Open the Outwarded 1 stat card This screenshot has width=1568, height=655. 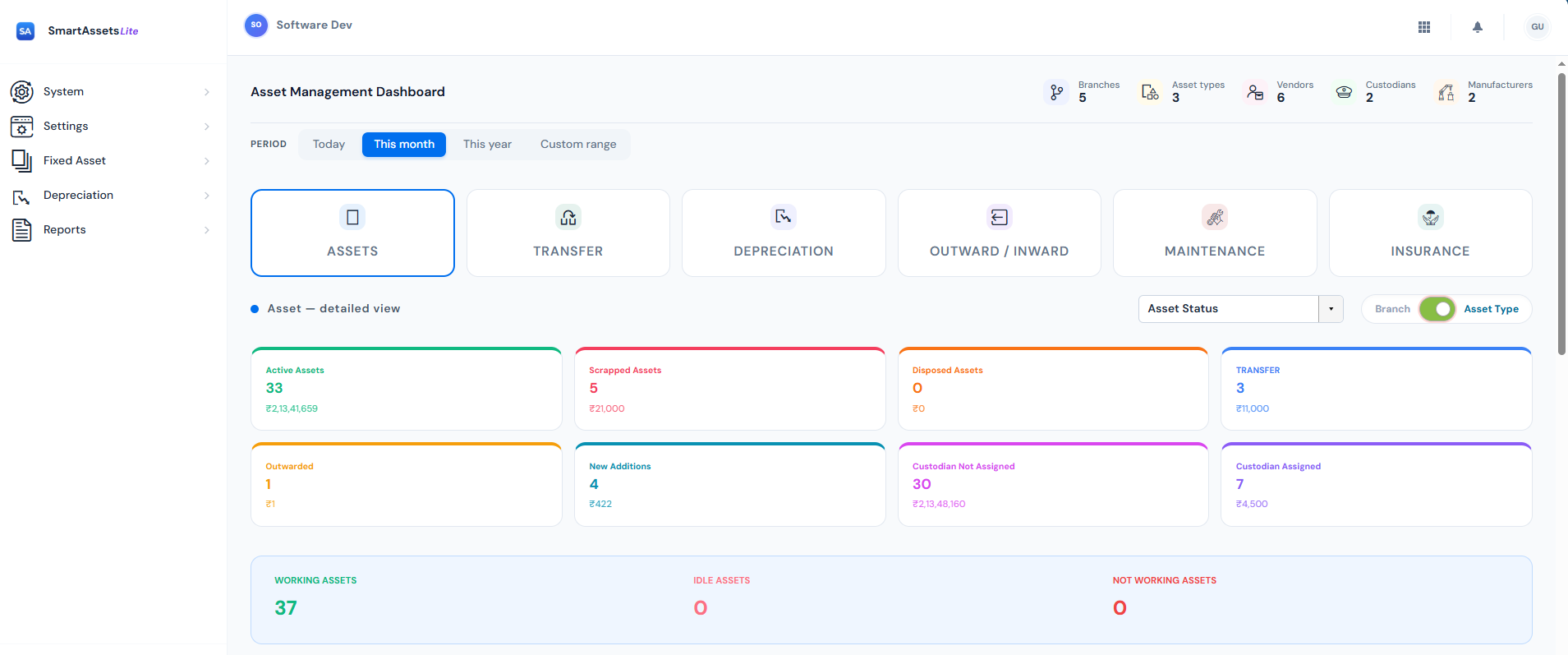pos(407,485)
